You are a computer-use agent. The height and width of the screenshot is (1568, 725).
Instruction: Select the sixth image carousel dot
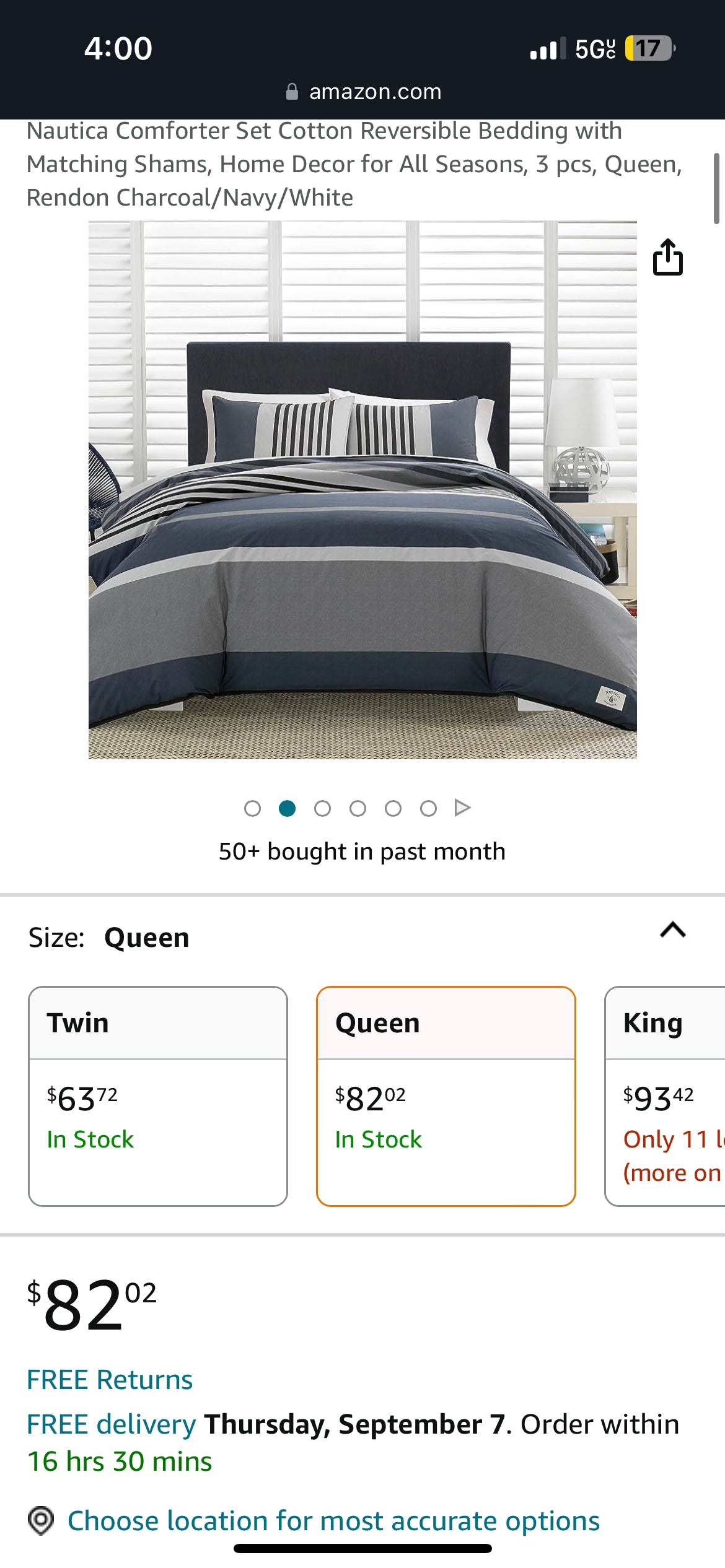[428, 808]
